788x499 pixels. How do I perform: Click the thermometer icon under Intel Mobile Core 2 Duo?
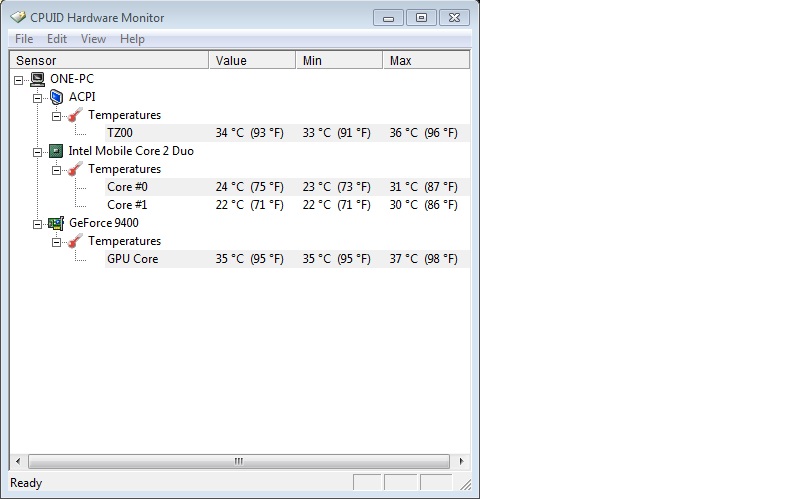pyautogui.click(x=75, y=169)
